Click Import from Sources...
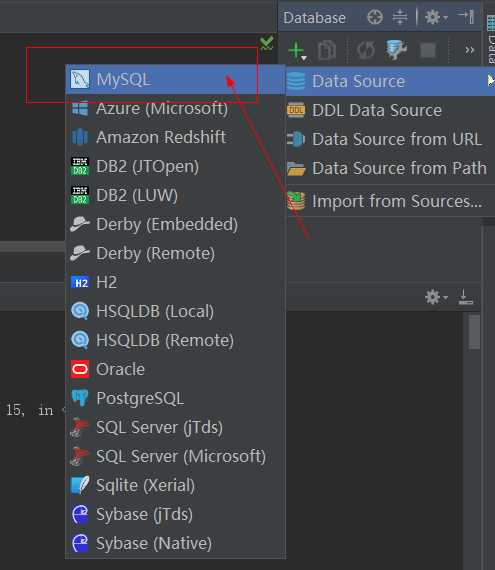The height and width of the screenshot is (570, 495). [x=390, y=201]
